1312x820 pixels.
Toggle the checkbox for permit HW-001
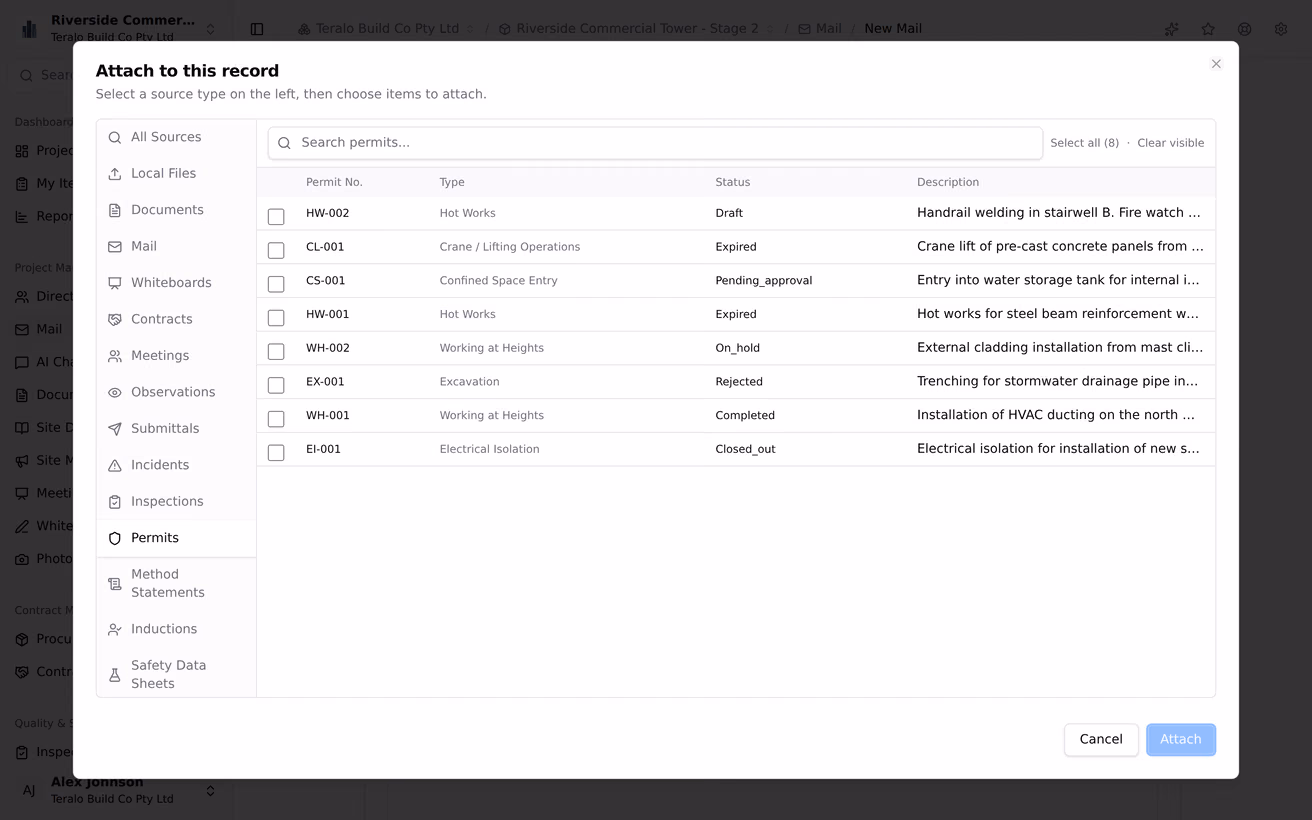click(276, 318)
